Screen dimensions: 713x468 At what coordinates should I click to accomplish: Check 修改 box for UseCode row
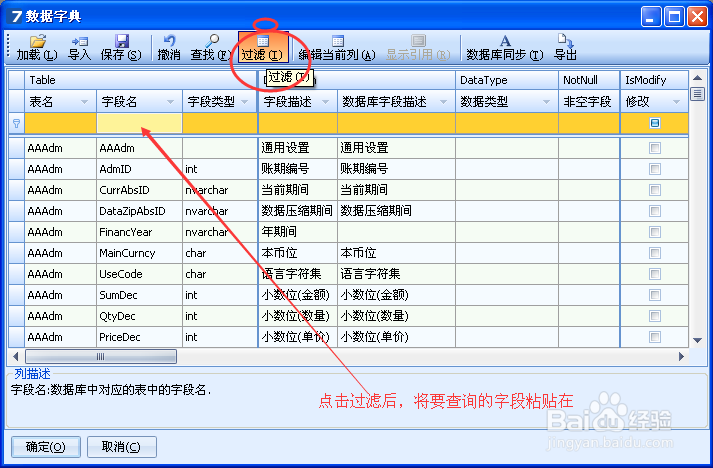(x=655, y=274)
